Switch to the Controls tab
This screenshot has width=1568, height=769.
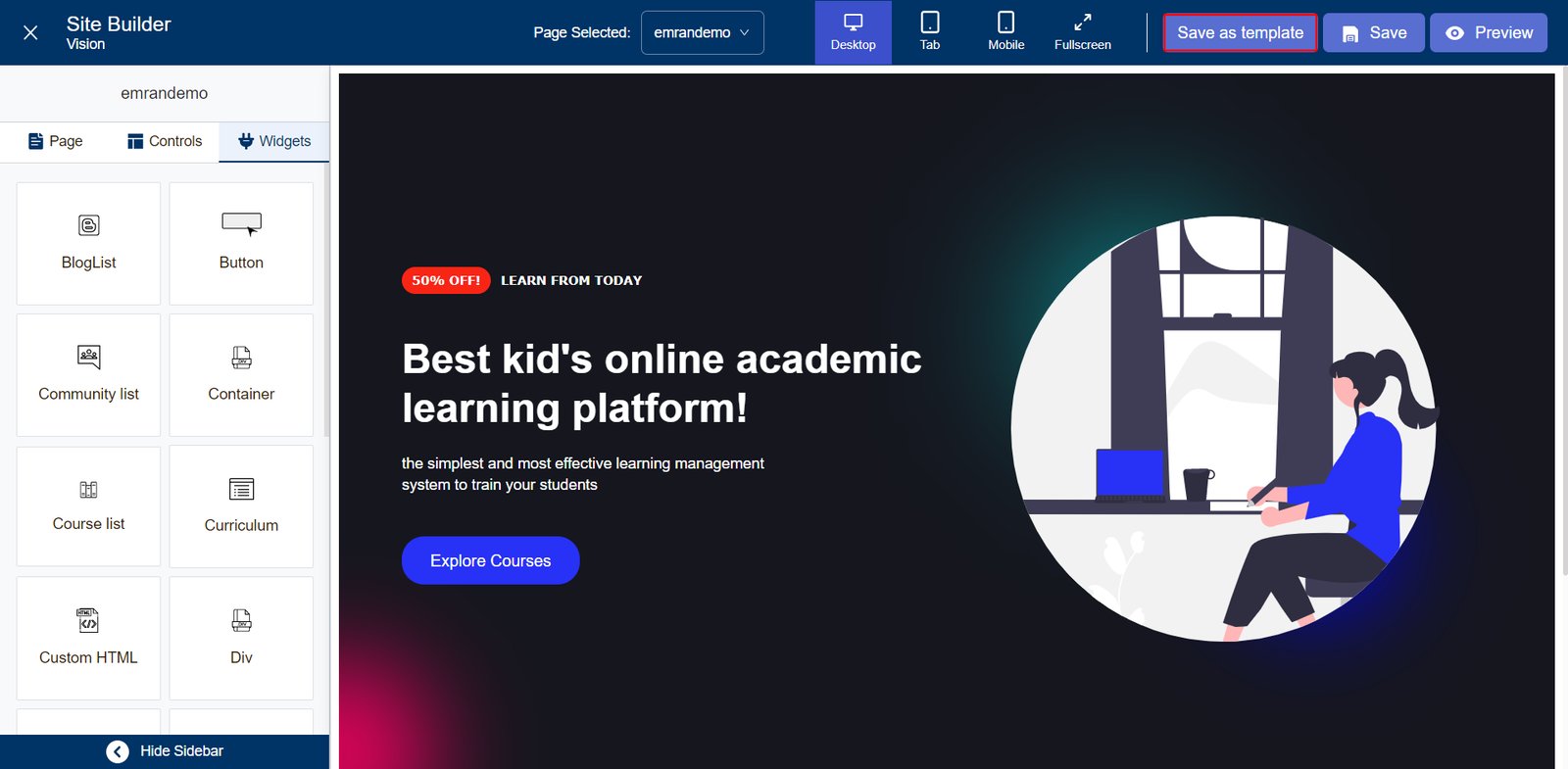tap(165, 141)
